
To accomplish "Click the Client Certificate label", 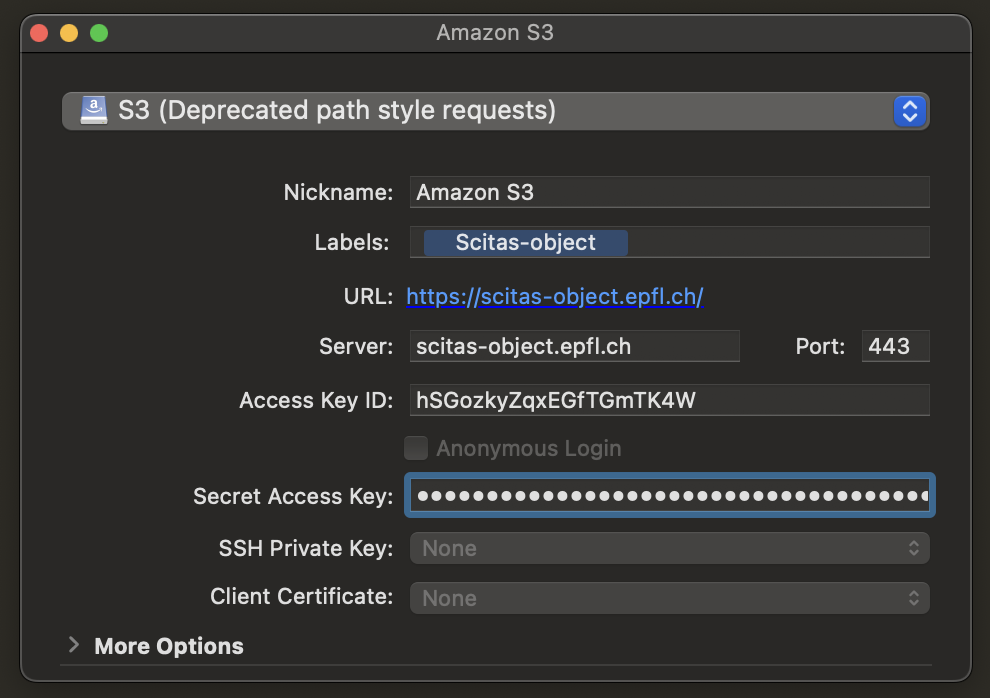I will pos(301,596).
